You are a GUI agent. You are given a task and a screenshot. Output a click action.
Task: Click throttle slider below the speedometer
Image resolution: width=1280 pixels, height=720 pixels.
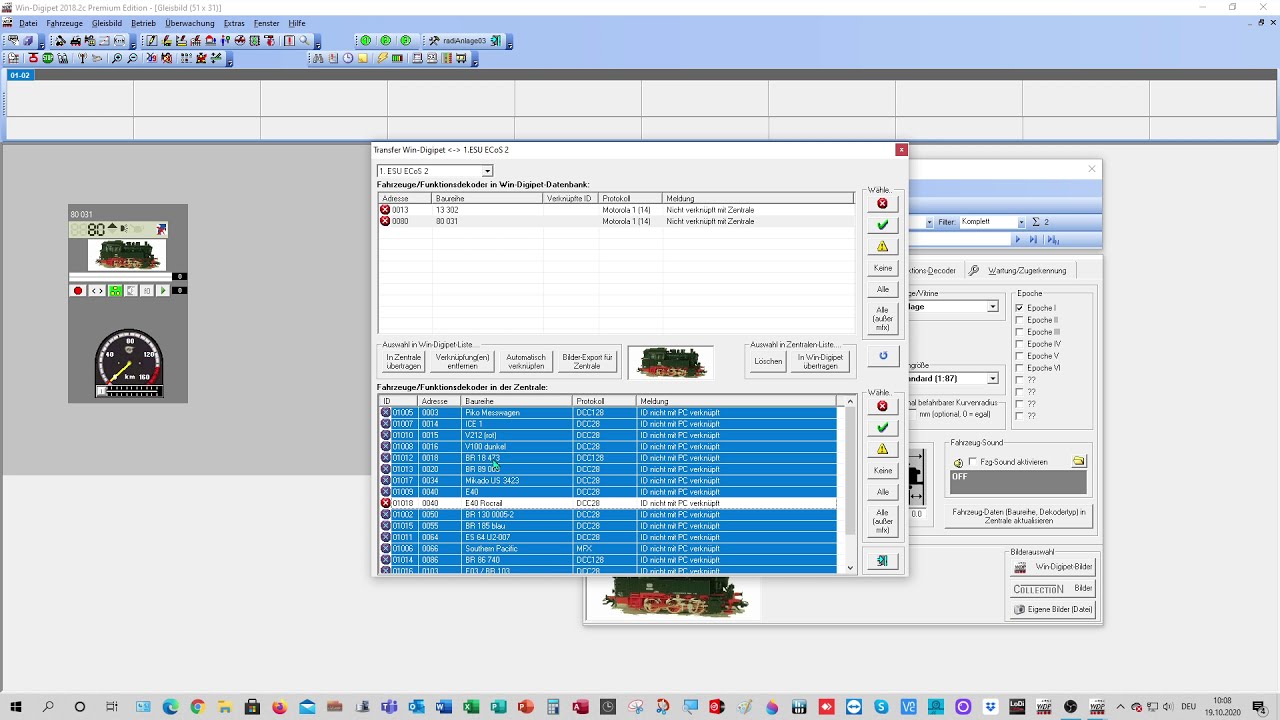click(x=128, y=392)
